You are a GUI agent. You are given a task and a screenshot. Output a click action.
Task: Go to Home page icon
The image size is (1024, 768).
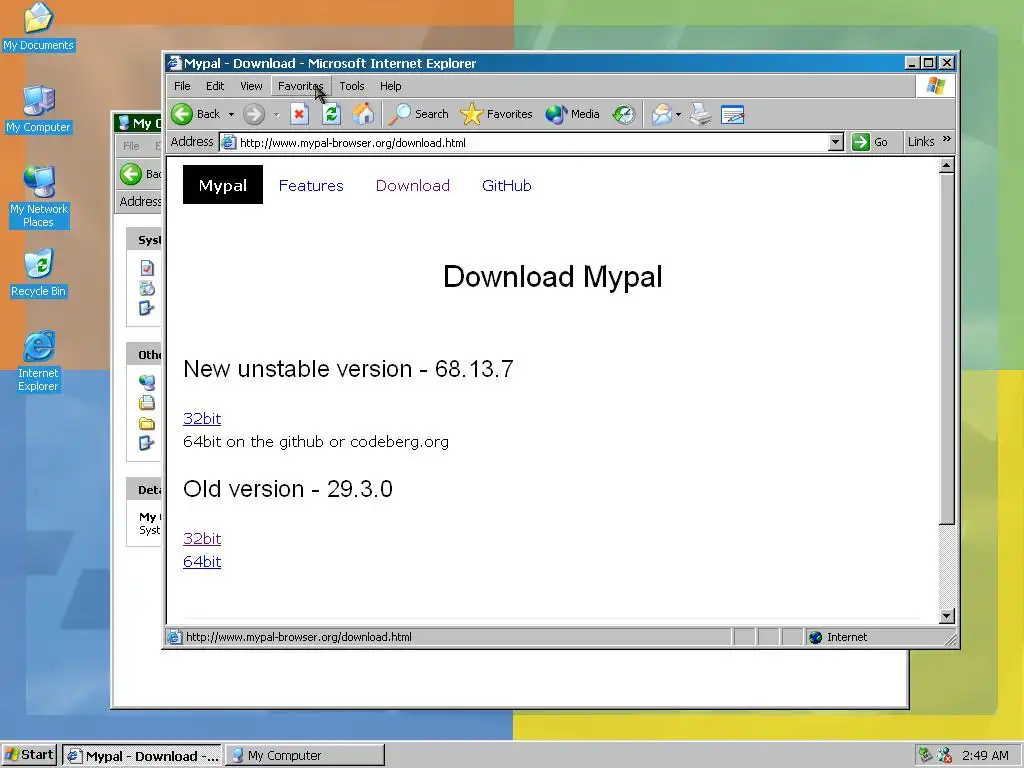(363, 114)
